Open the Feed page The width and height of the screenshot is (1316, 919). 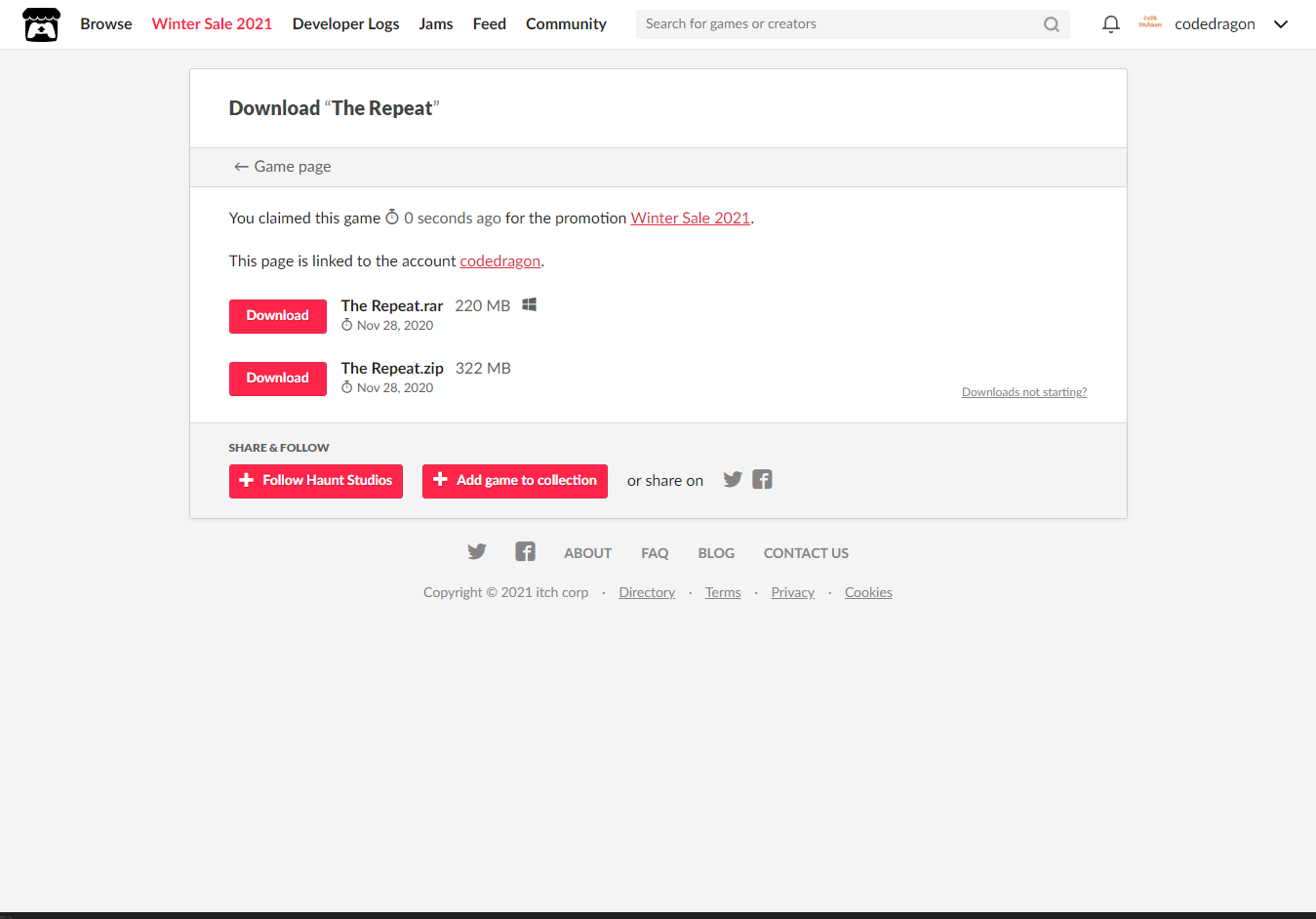pos(490,24)
